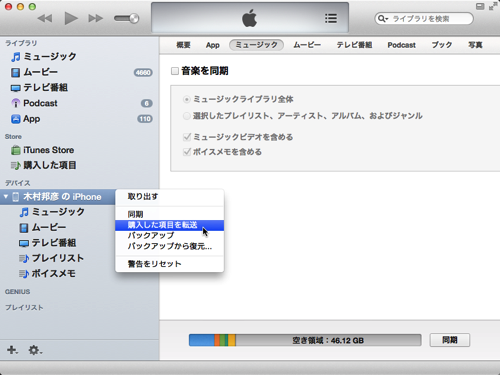The width and height of the screenshot is (500, 375).
Task: Click the add playlist plus button
Action: (12, 350)
